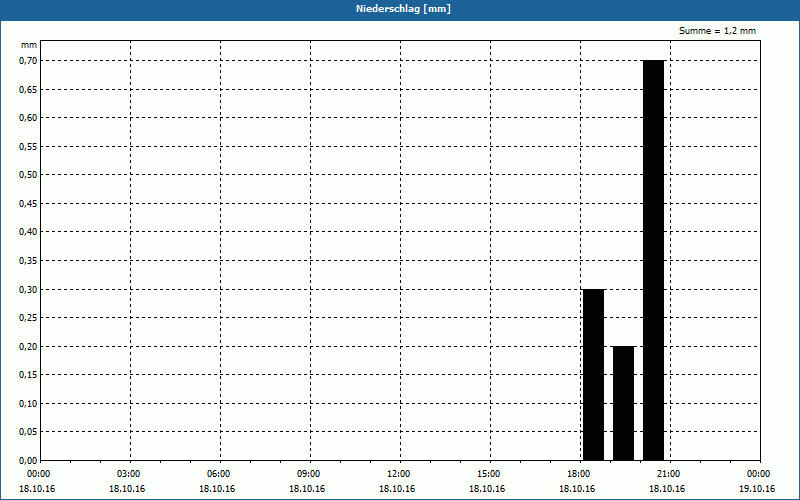800x500 pixels.
Task: Click the 0,25 y-axis value
Action: click(28, 318)
